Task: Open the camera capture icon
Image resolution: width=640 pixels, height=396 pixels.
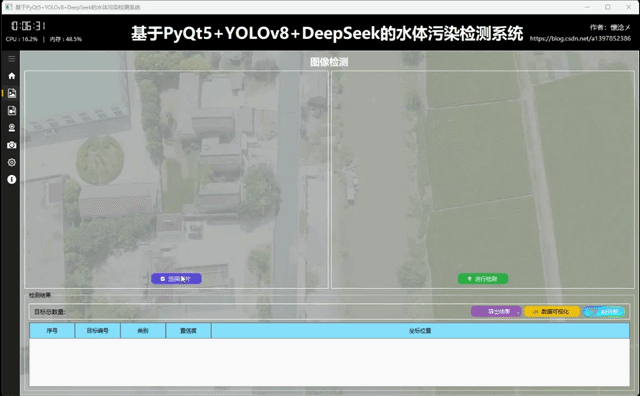Action: (11, 145)
